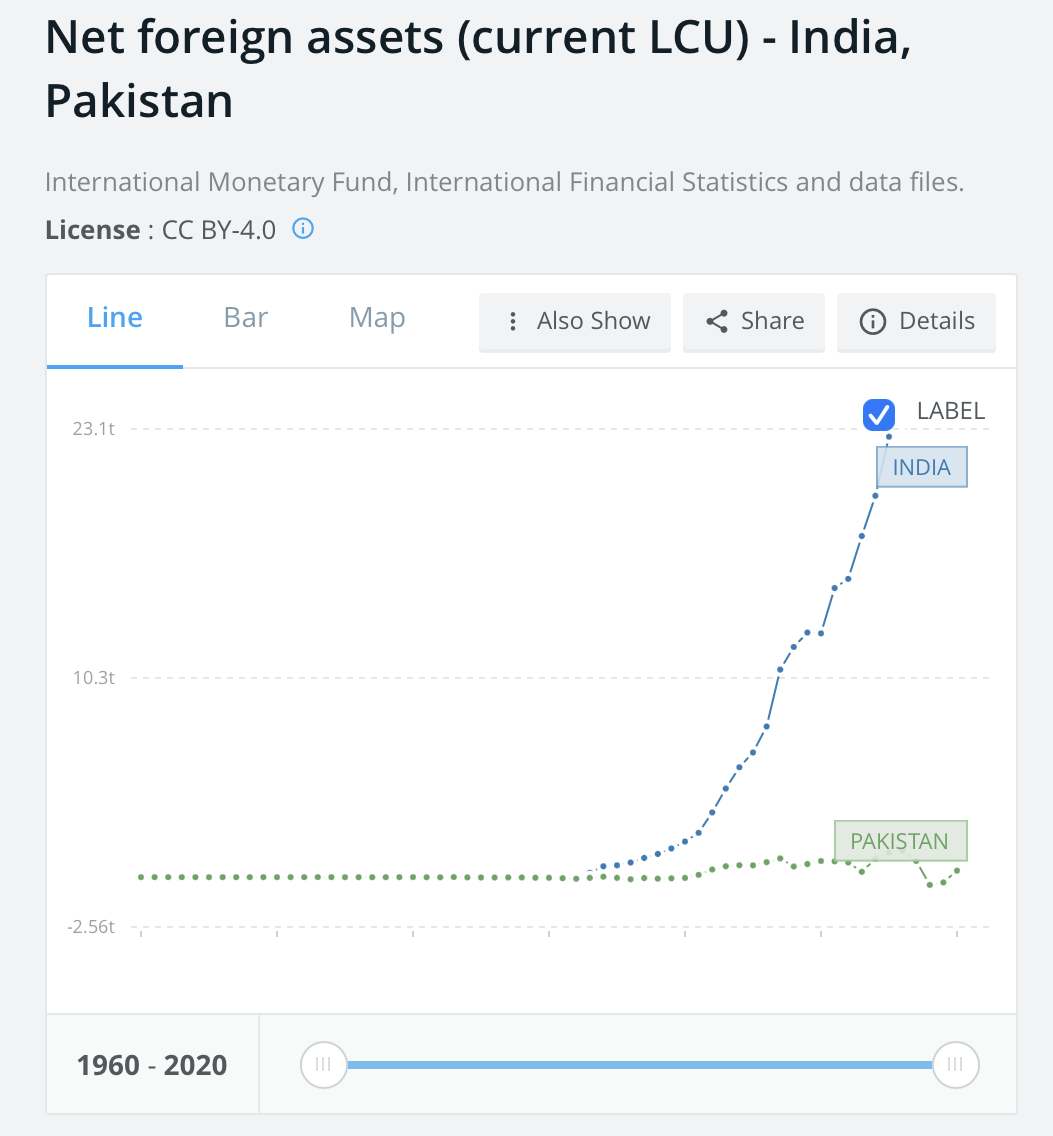The width and height of the screenshot is (1053, 1136).
Task: Uncheck the LABEL checkbox
Action: click(878, 414)
